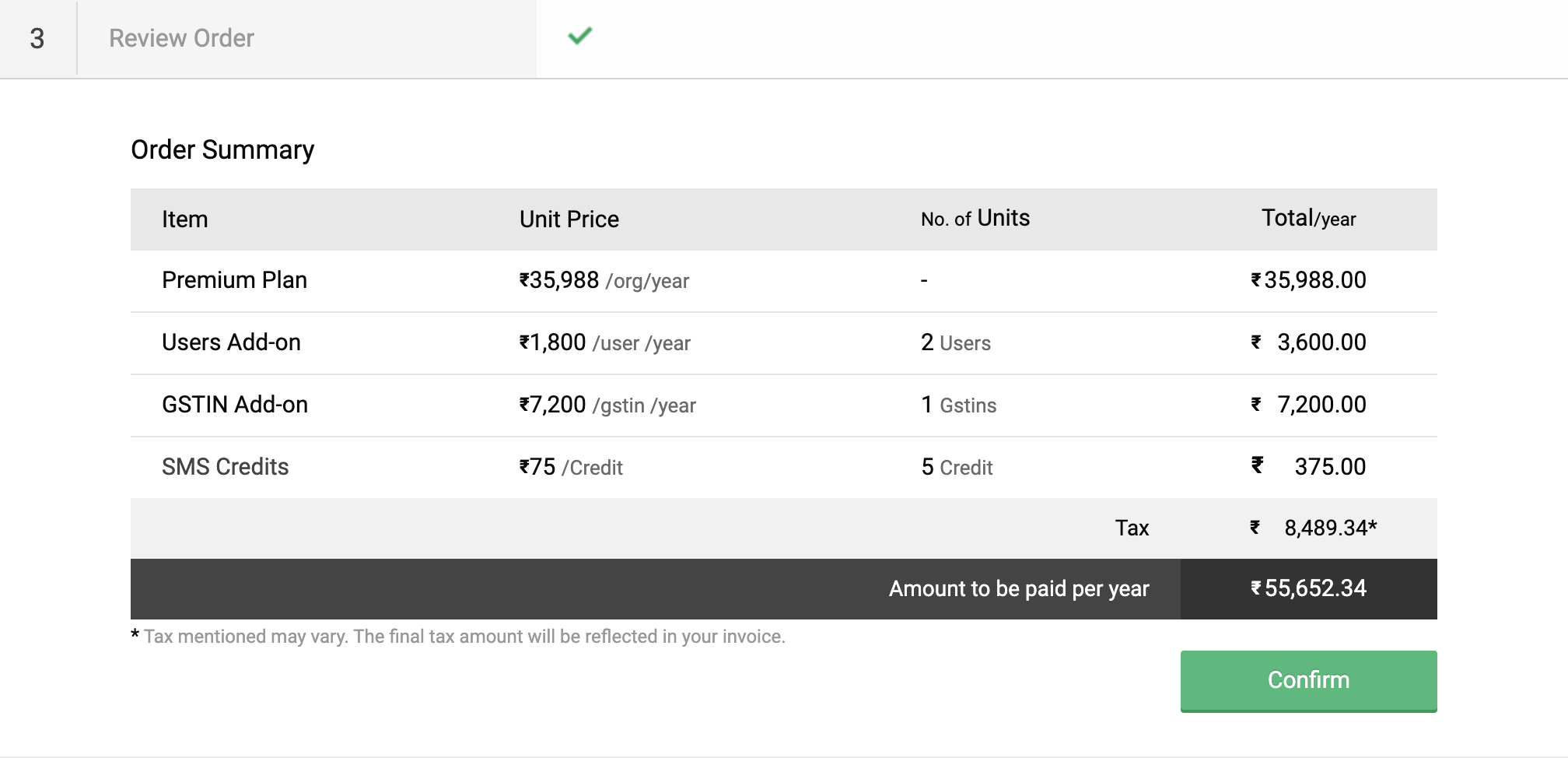
Task: Click the 1 Gstins quantity cell
Action: click(x=959, y=405)
